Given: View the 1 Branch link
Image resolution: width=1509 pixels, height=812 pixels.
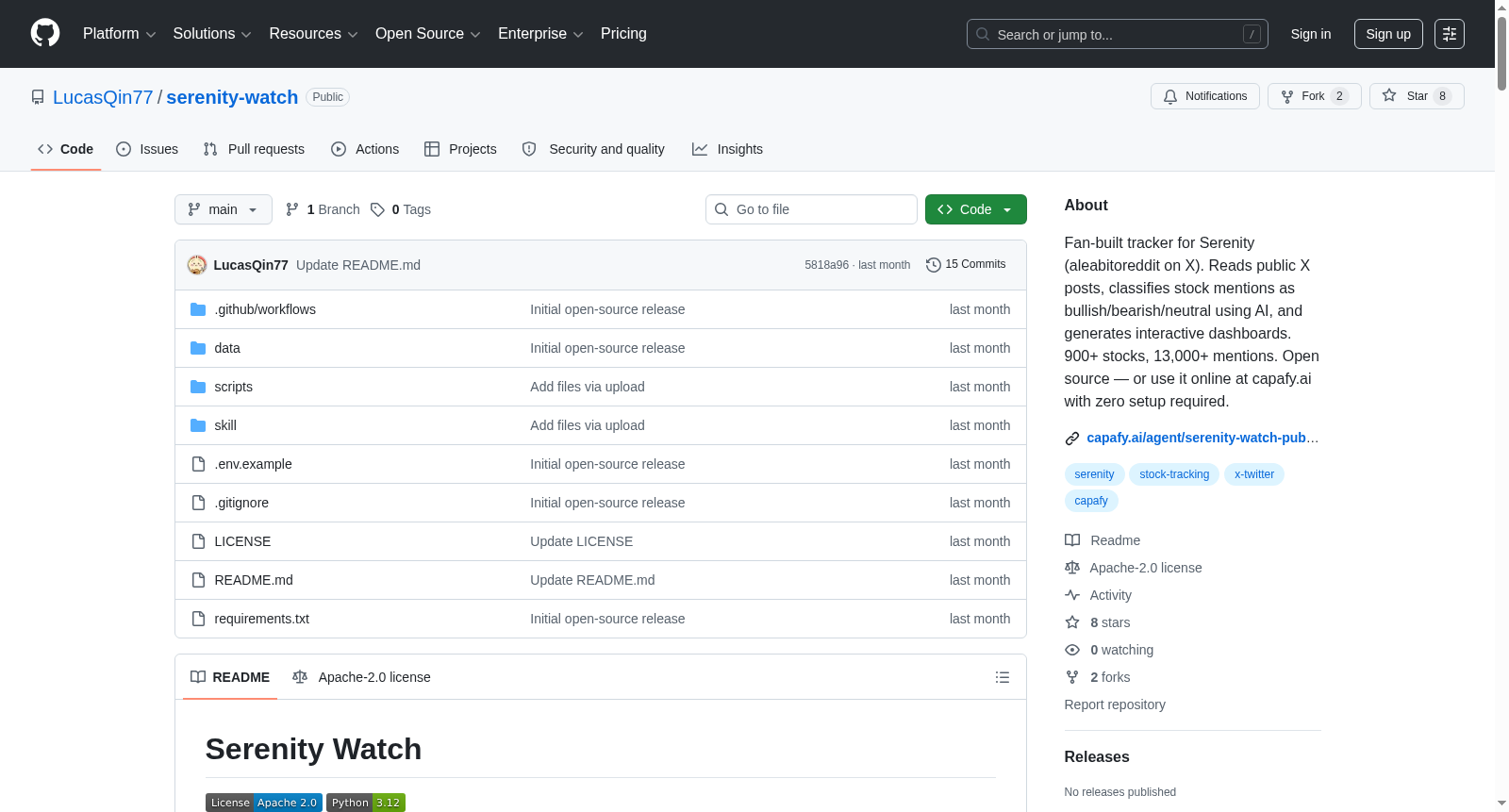Looking at the screenshot, I should tap(323, 209).
